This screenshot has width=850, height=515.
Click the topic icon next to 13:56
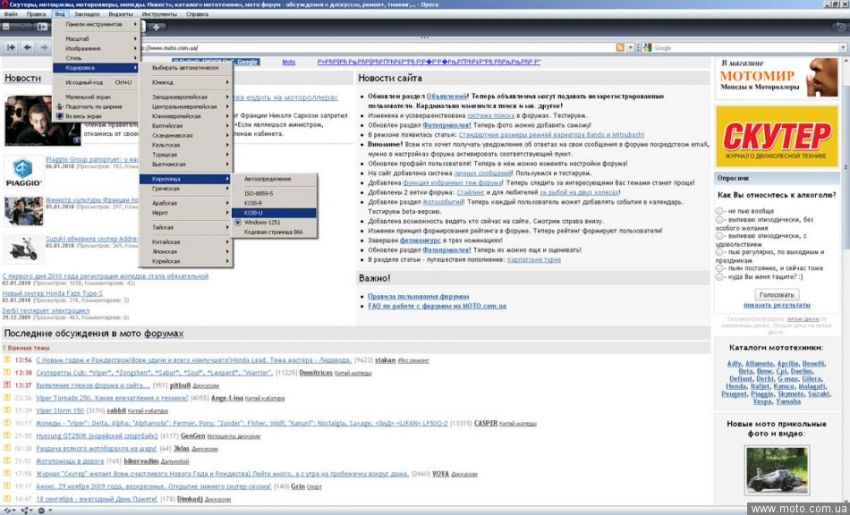pos(7,359)
